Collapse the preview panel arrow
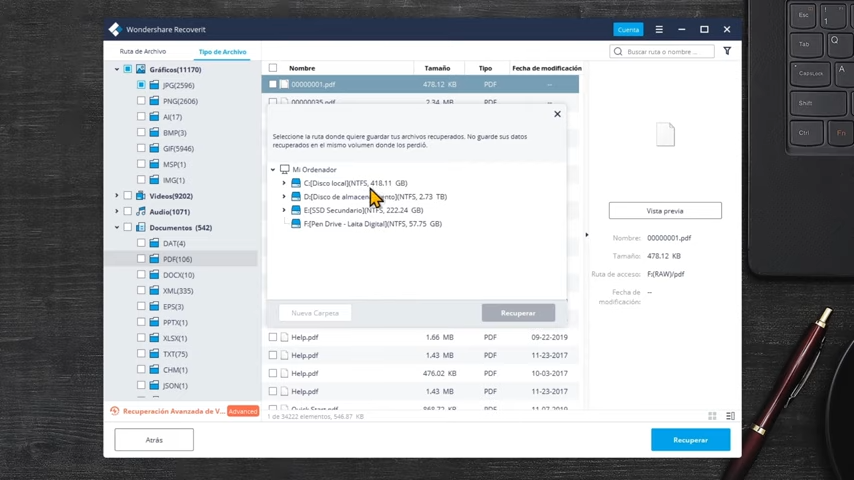Image resolution: width=854 pixels, height=480 pixels. pos(587,235)
